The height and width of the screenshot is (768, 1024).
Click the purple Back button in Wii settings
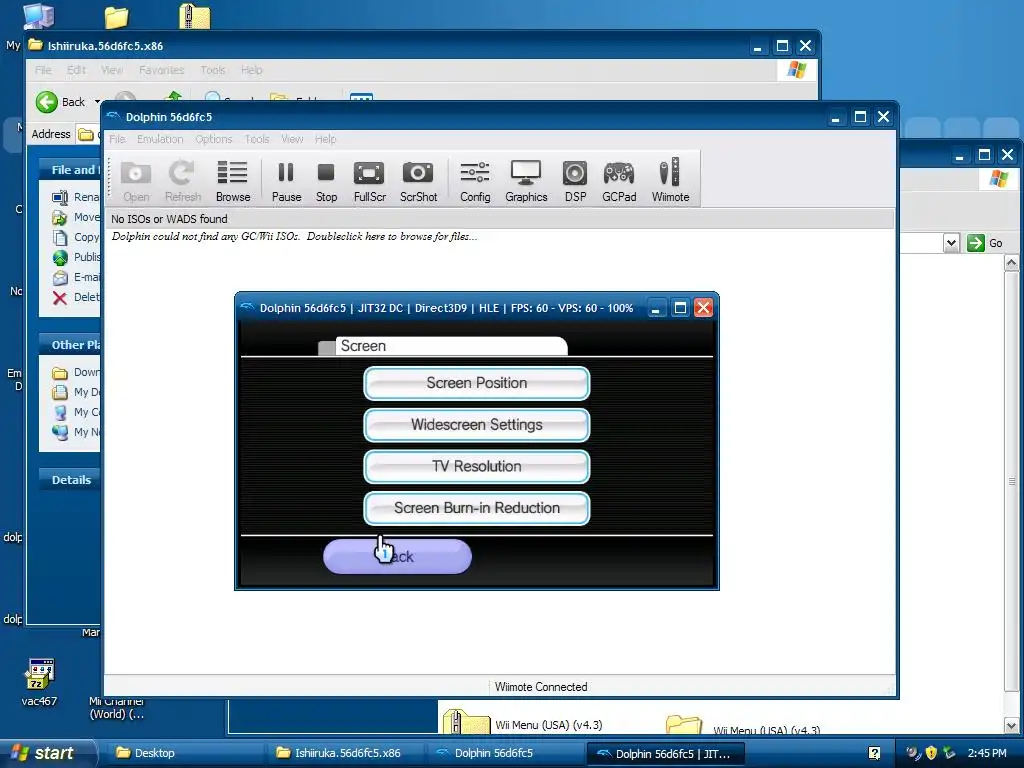[x=397, y=556]
